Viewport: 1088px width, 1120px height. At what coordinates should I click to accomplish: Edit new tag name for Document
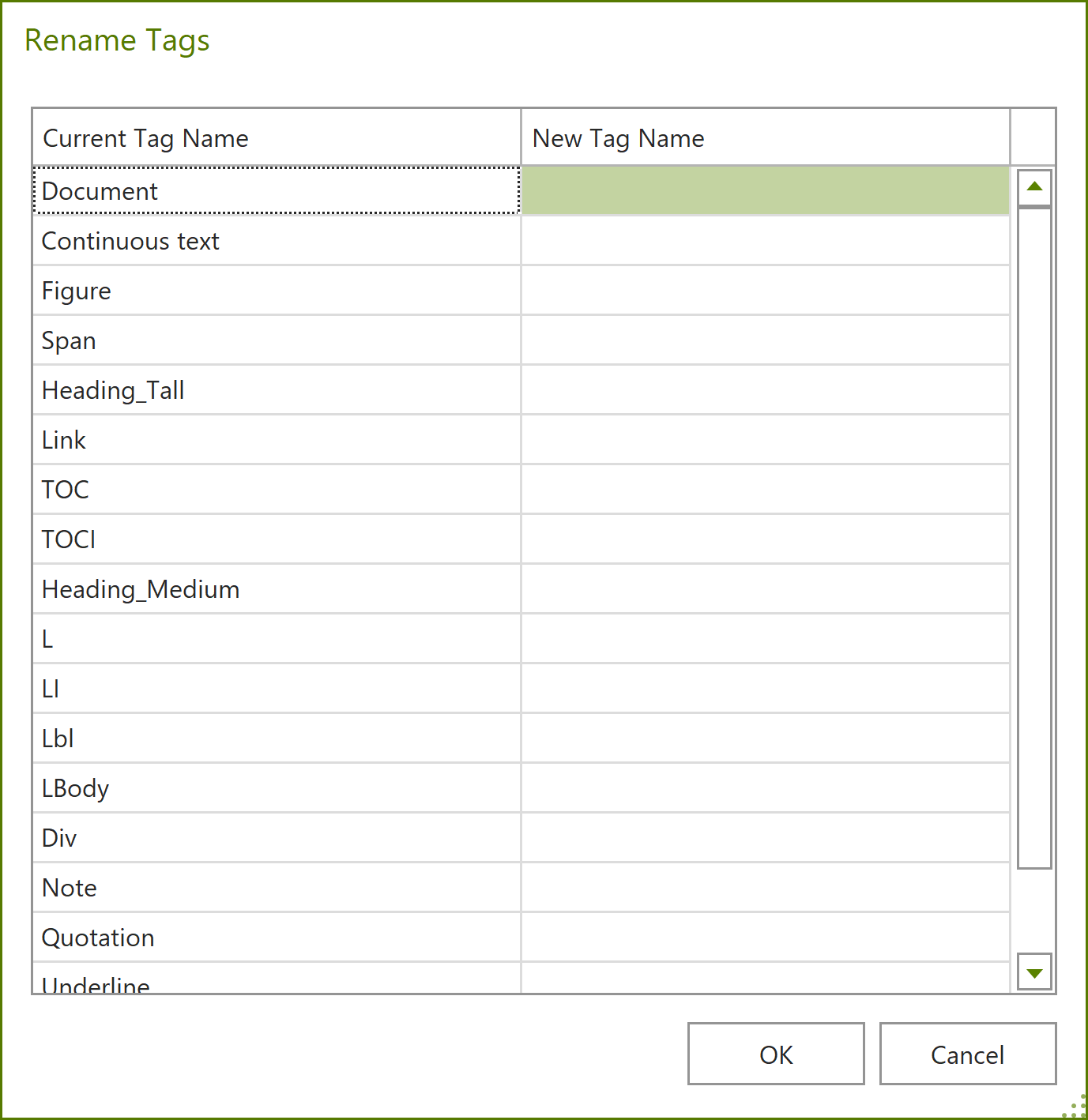[766, 190]
